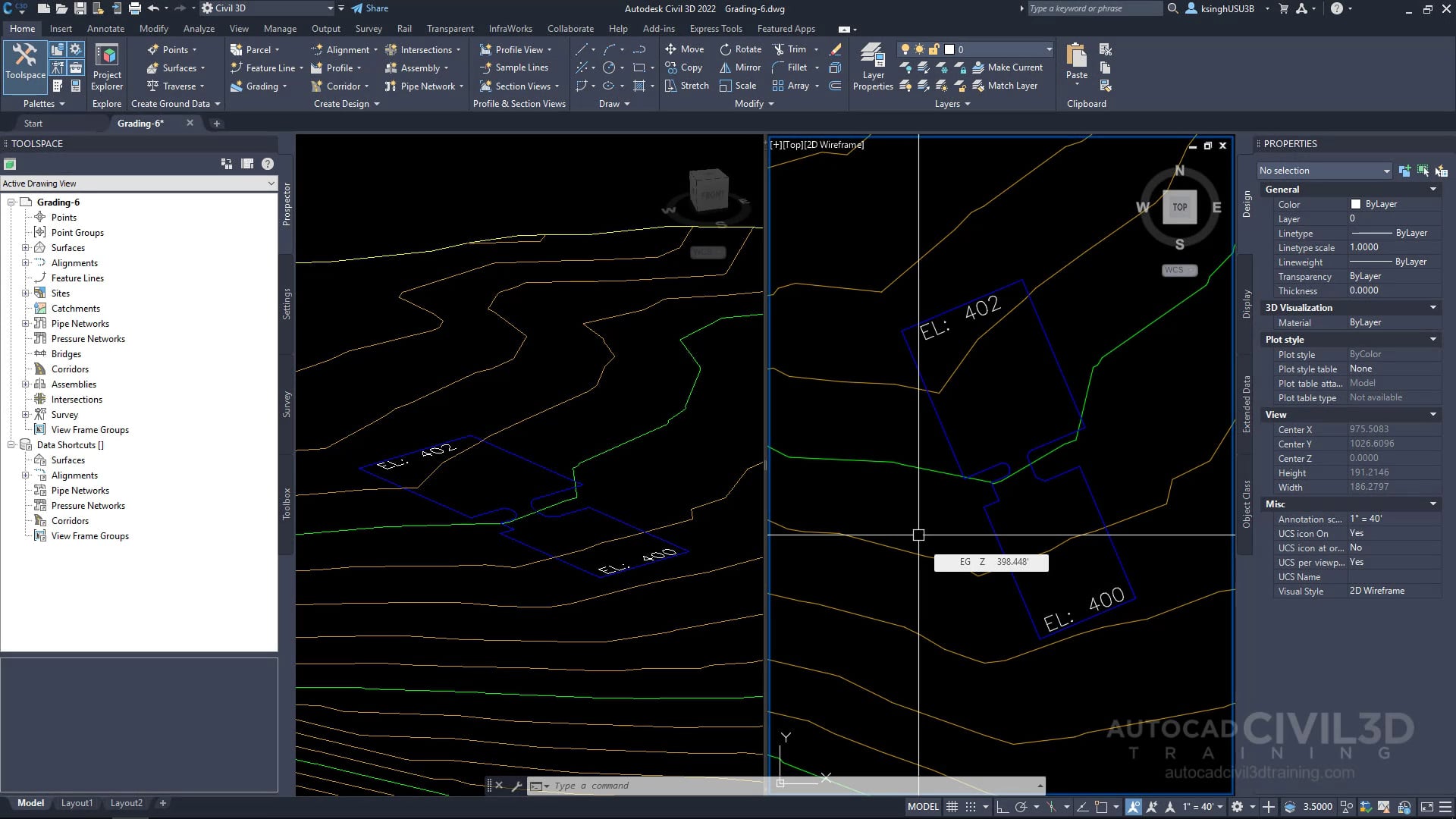Screen dimensions: 1456x819
Task: Click the Project Explorer icon
Action: [107, 67]
